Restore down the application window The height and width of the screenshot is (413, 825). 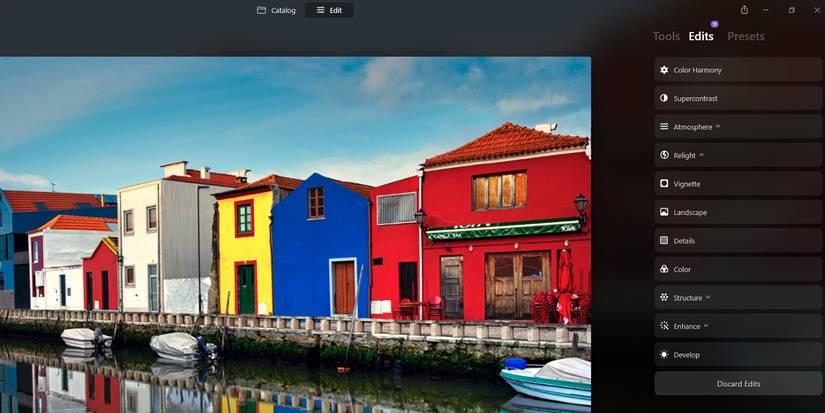(x=791, y=10)
